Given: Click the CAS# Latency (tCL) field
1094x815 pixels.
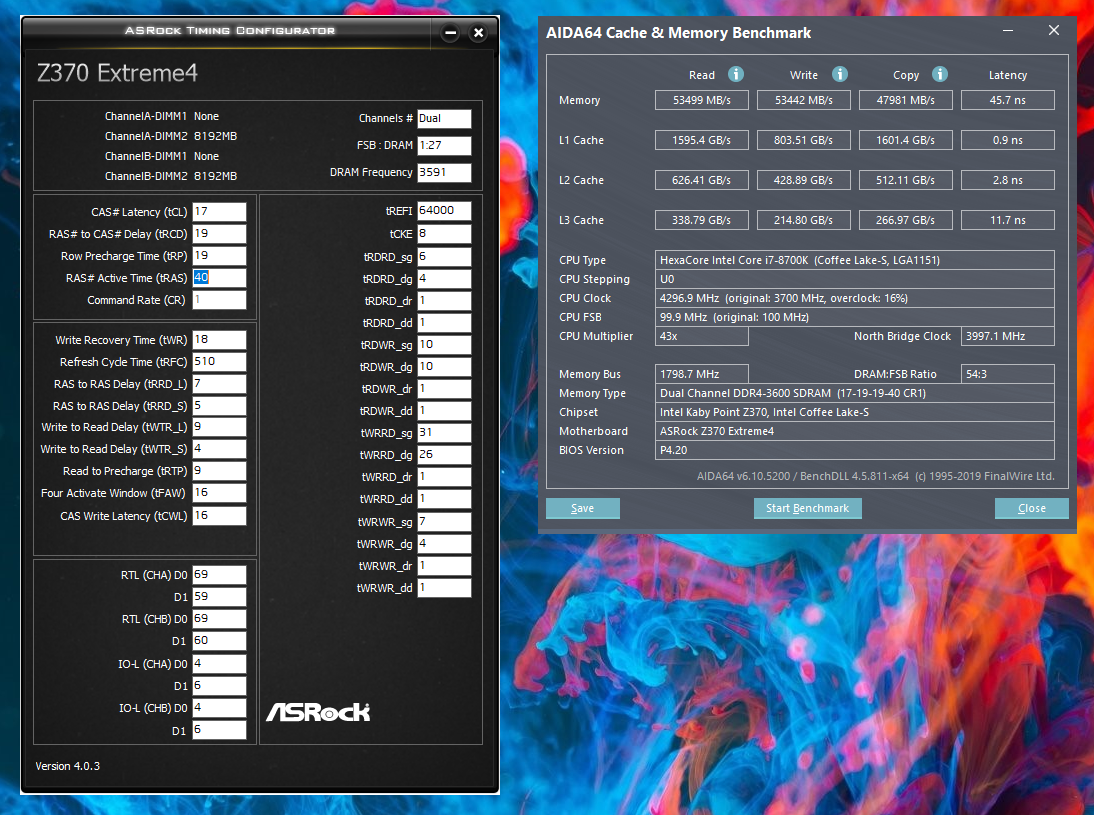Looking at the screenshot, I should (x=219, y=211).
